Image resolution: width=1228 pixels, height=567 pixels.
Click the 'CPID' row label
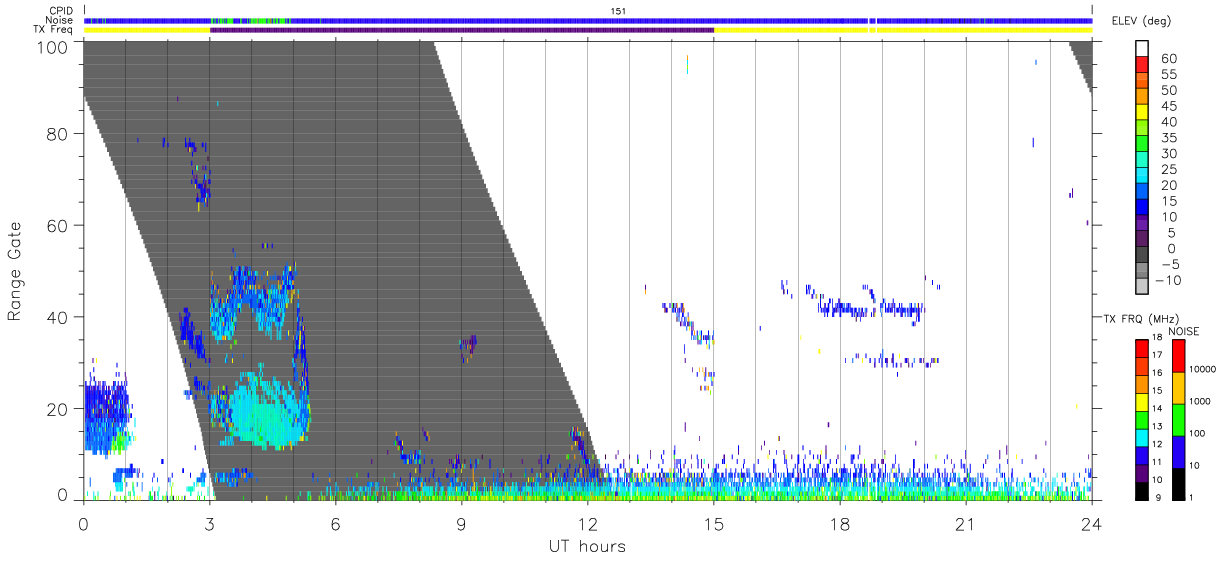[61, 11]
